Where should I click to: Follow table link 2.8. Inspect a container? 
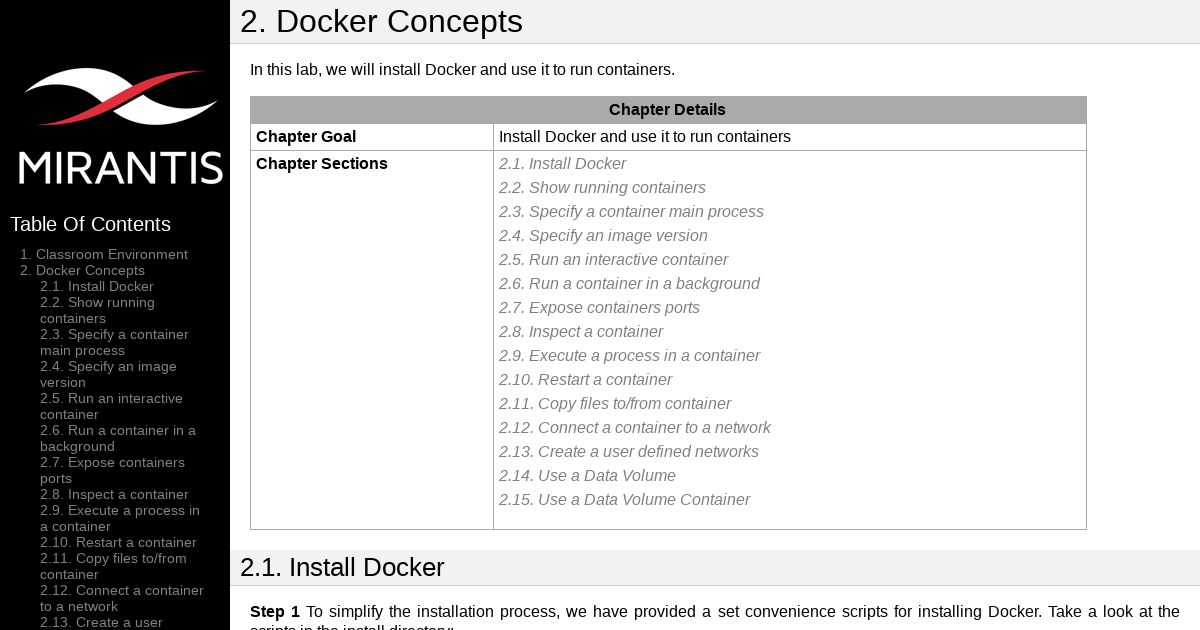tap(581, 331)
